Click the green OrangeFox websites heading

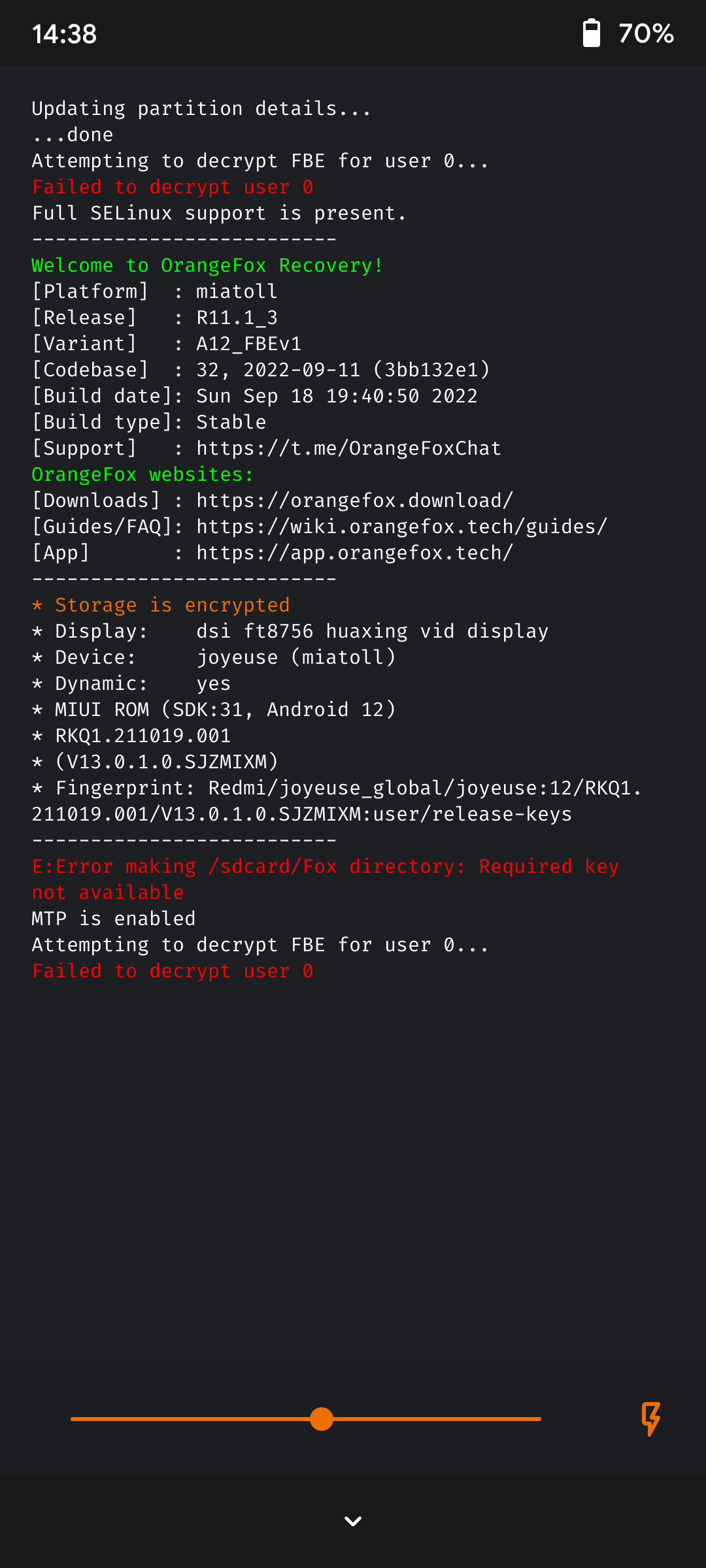pyautogui.click(x=143, y=474)
